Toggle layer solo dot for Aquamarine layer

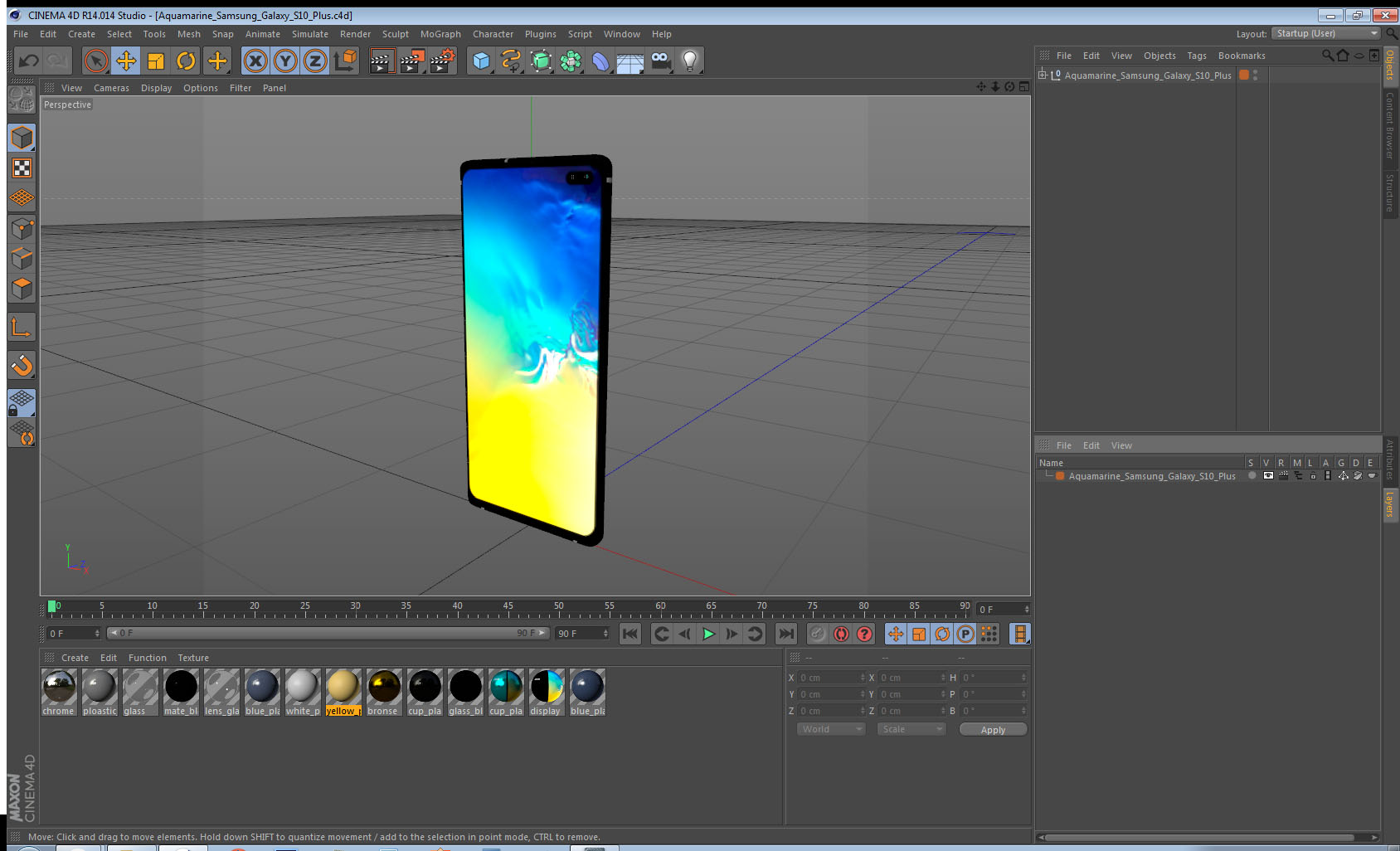pos(1252,476)
